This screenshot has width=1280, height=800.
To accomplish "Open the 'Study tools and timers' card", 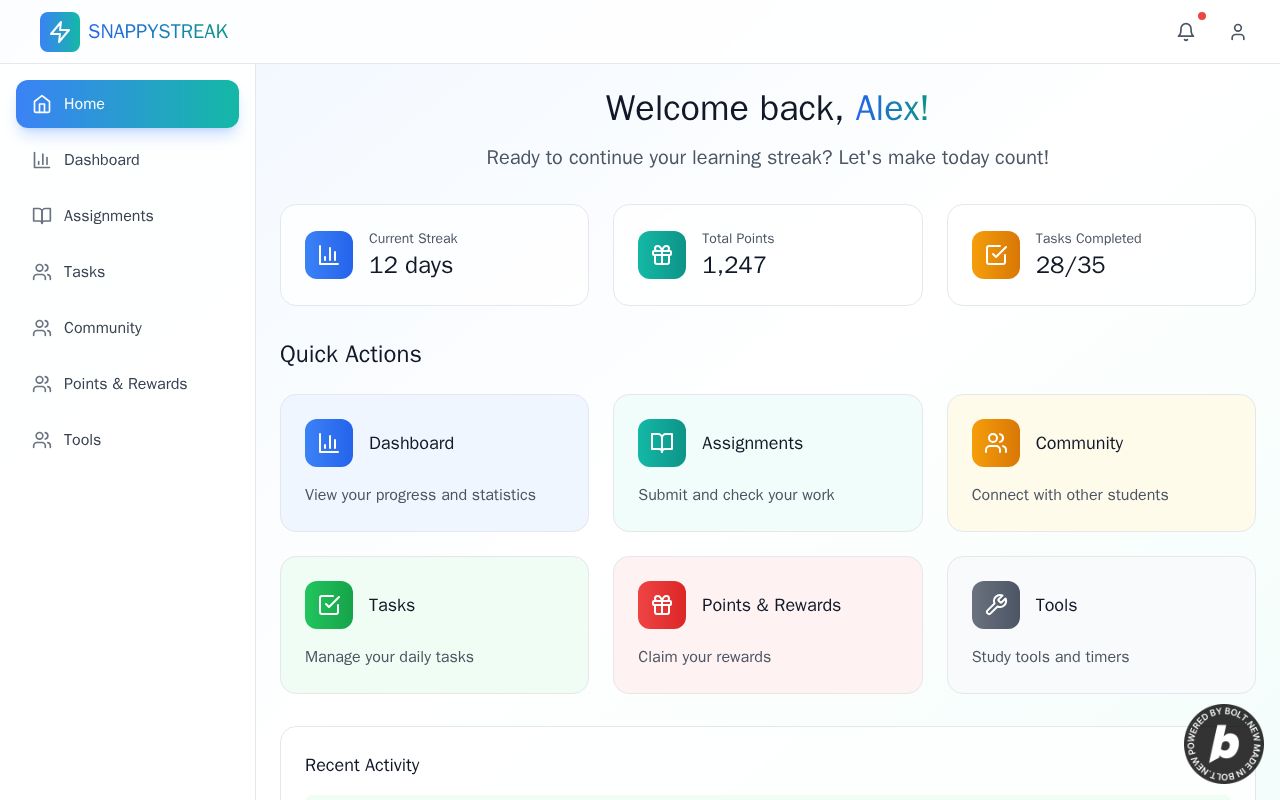I will click(x=1101, y=625).
